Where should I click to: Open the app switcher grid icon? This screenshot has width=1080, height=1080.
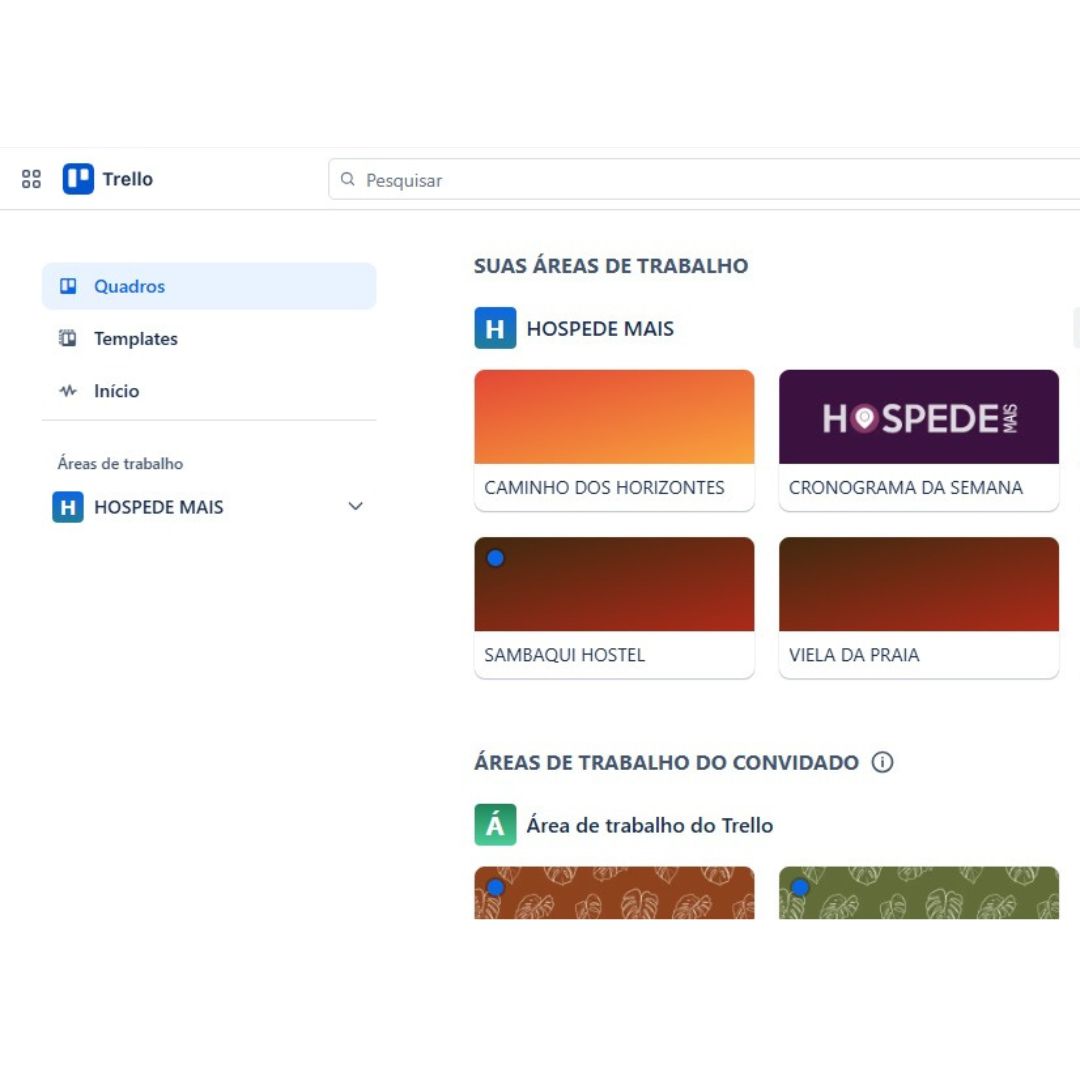point(31,179)
